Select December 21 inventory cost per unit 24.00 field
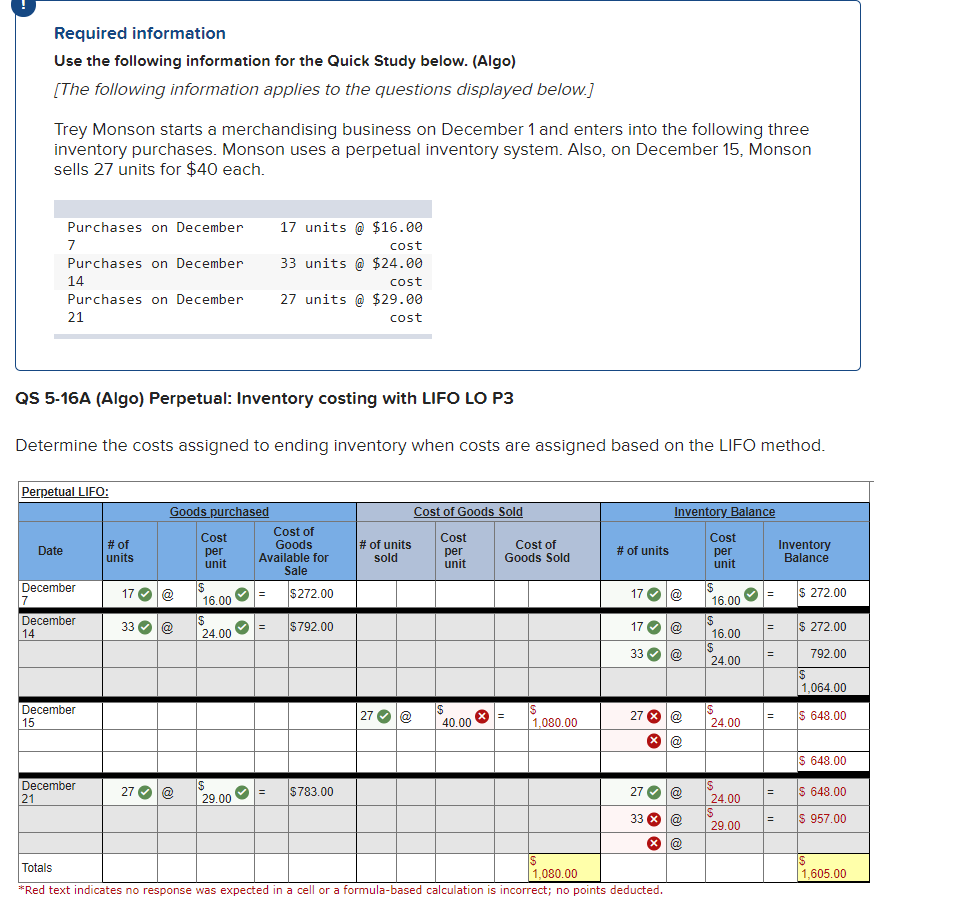 (x=734, y=792)
